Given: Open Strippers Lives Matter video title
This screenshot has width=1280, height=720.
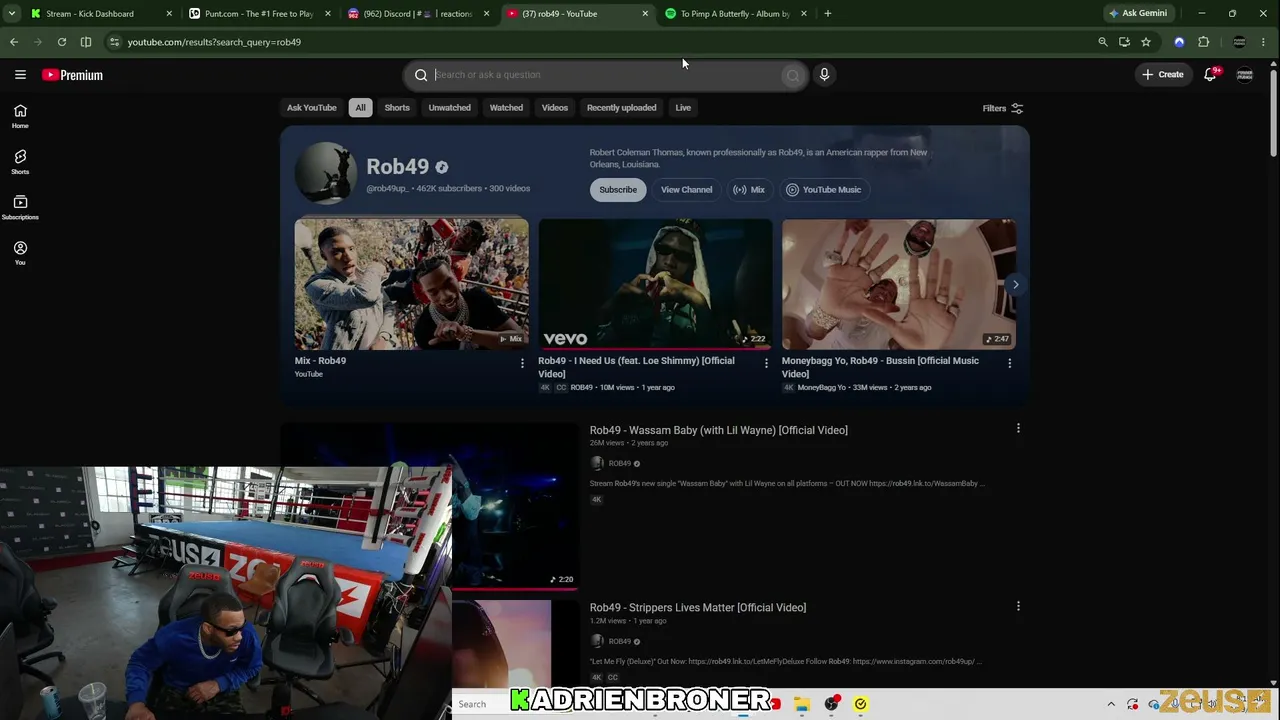Looking at the screenshot, I should pyautogui.click(x=698, y=608).
